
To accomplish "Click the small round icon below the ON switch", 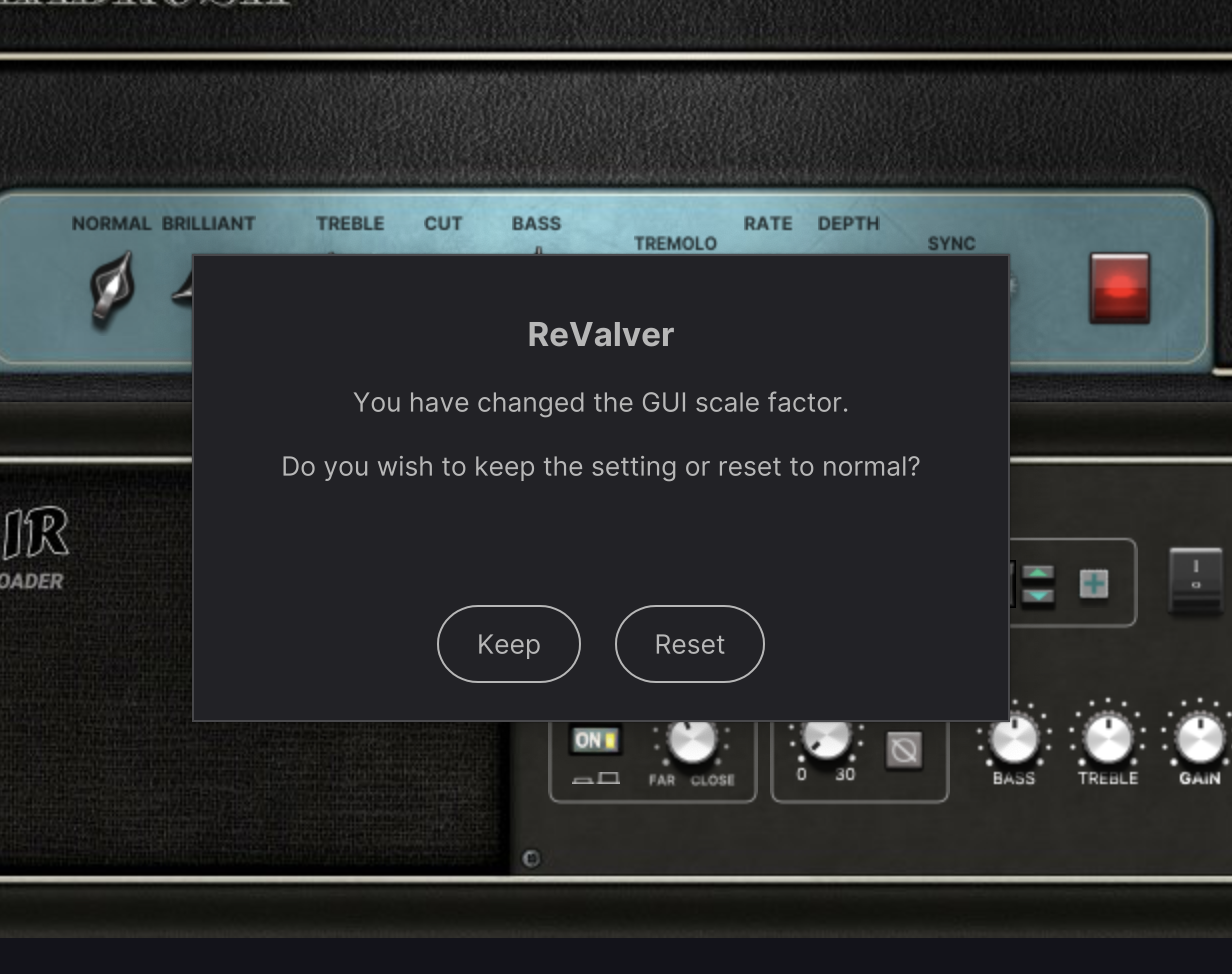I will click(531, 858).
